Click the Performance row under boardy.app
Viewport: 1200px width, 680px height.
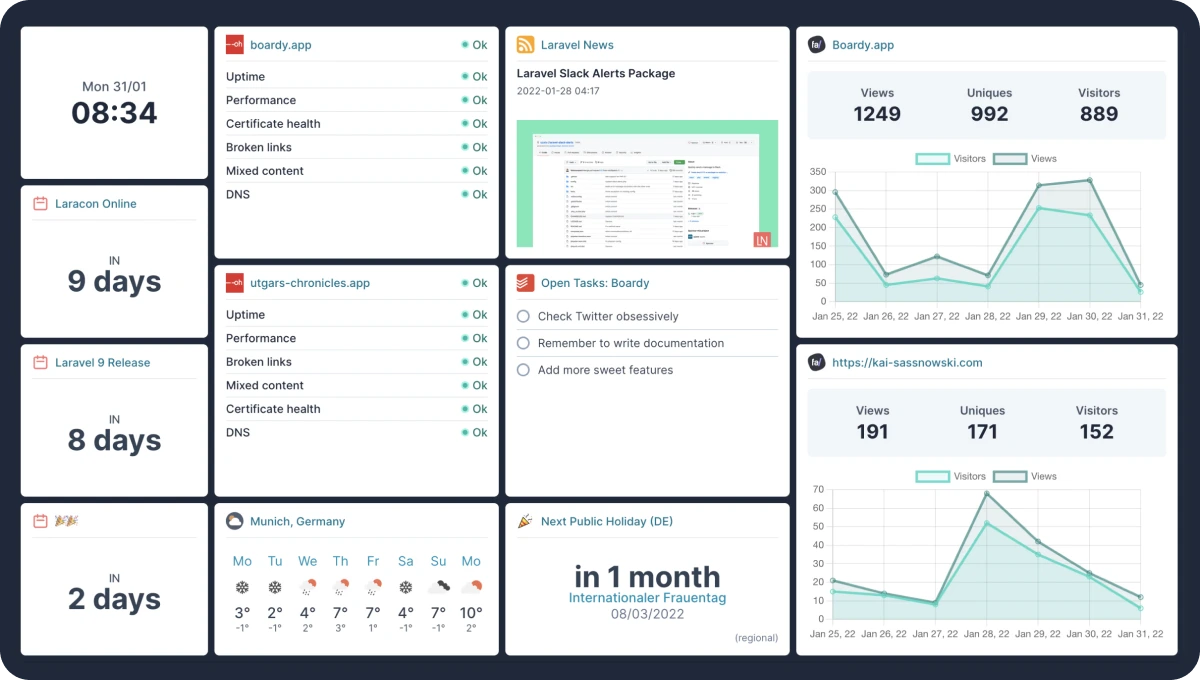(x=356, y=100)
